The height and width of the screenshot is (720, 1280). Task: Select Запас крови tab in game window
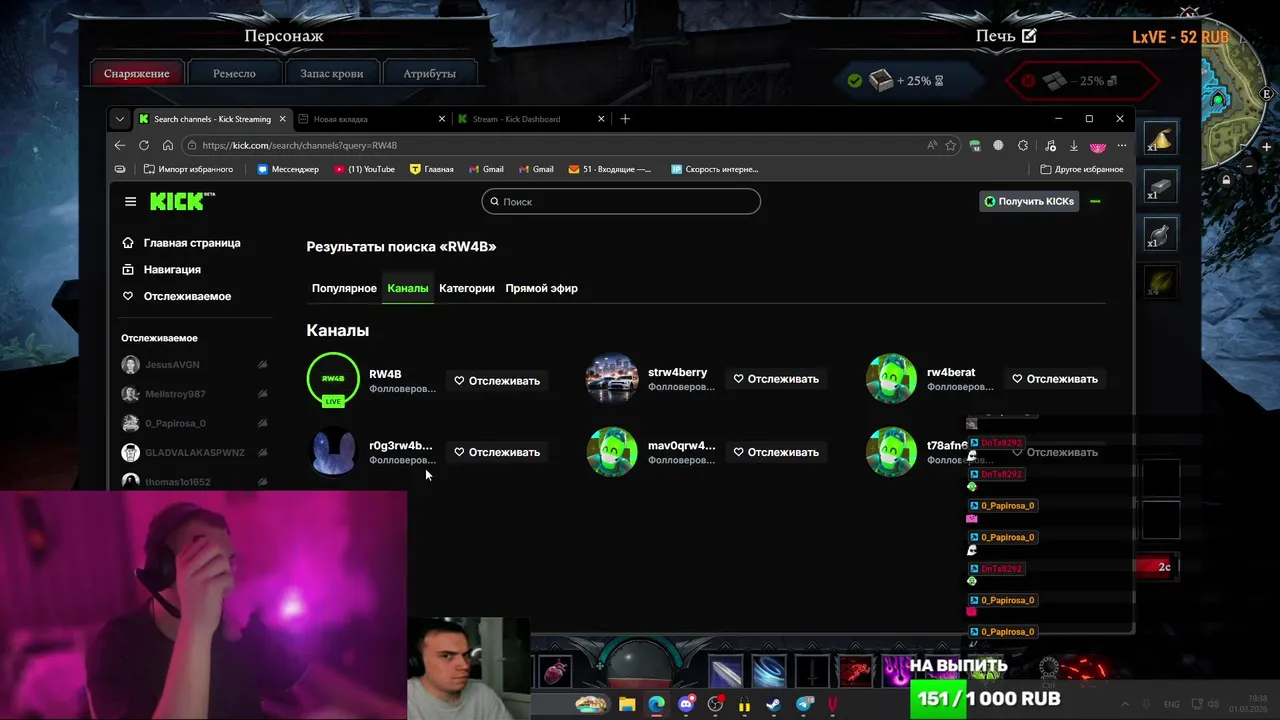coord(332,73)
